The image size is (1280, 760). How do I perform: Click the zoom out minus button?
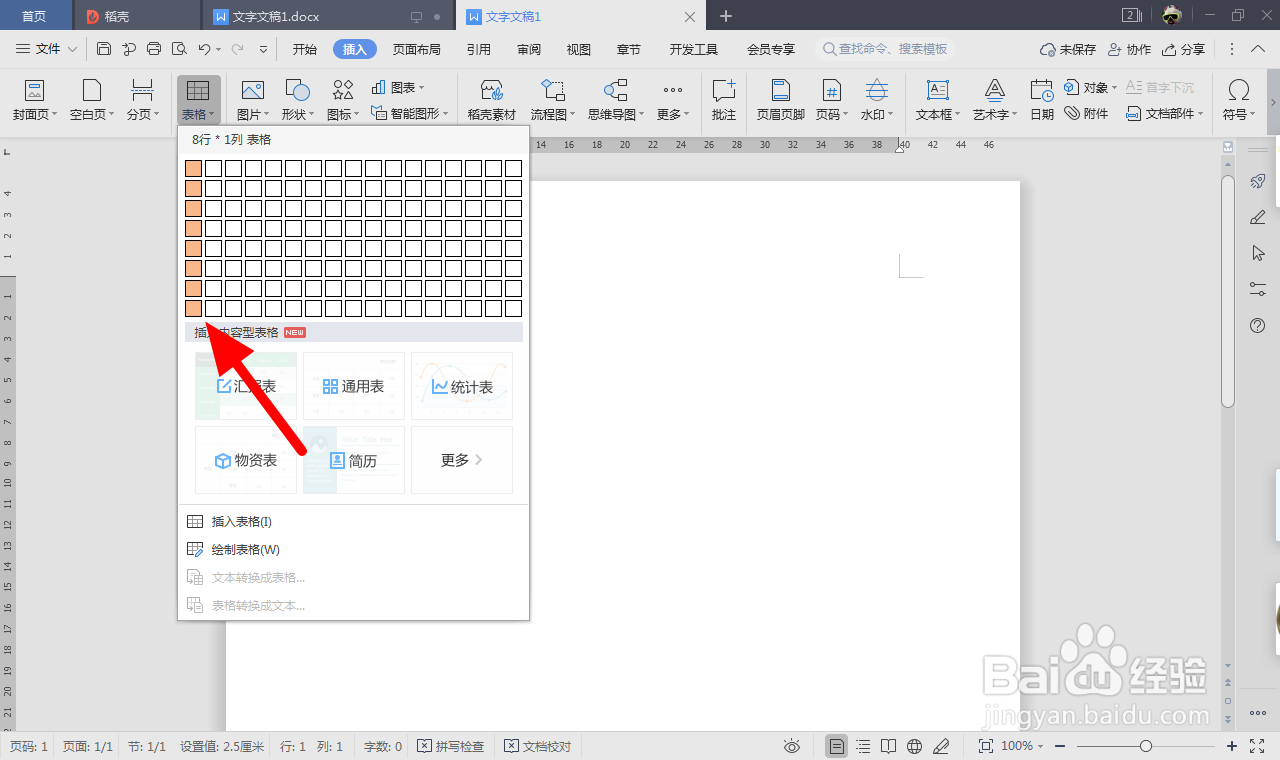pyautogui.click(x=1060, y=746)
